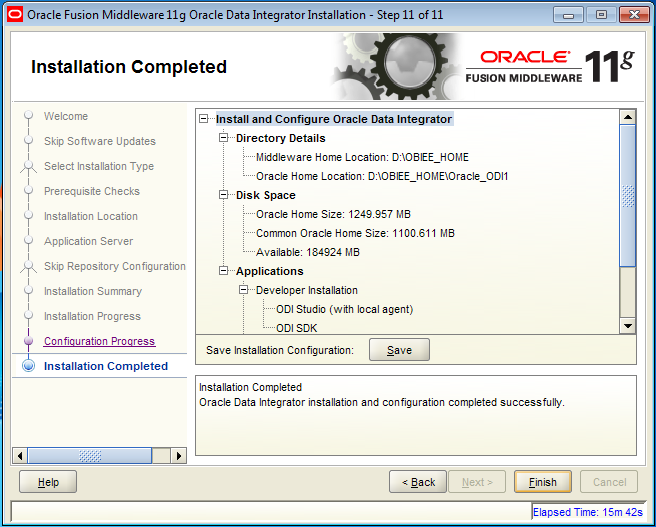This screenshot has width=656, height=527.
Task: Select 'ODI Studio (with local agent)' row
Action: 345,309
